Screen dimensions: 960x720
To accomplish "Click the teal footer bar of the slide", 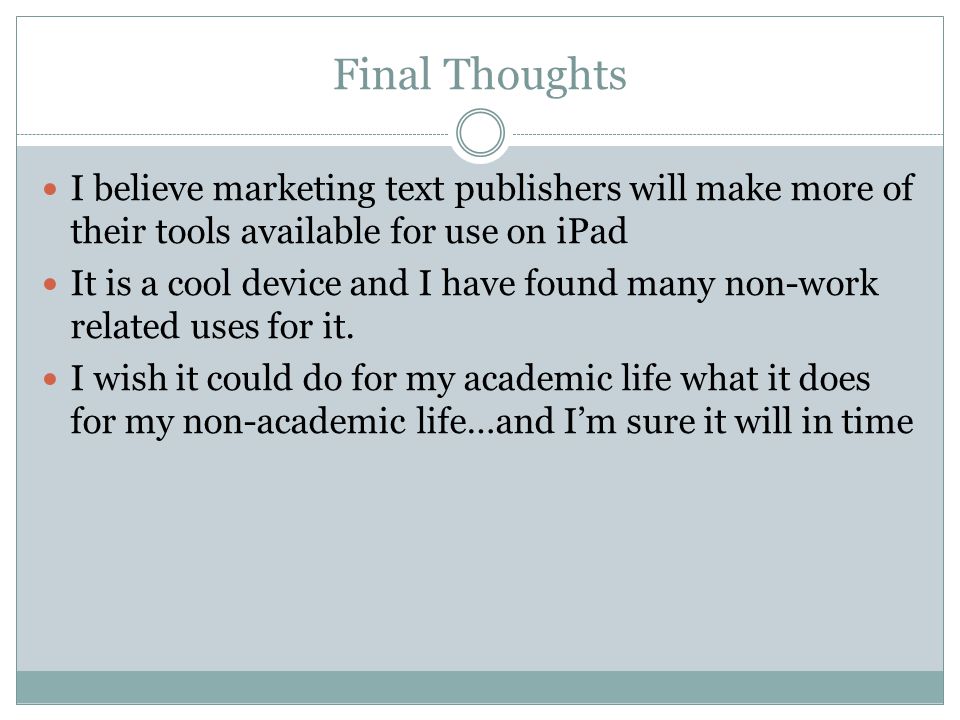I will click(x=480, y=687).
